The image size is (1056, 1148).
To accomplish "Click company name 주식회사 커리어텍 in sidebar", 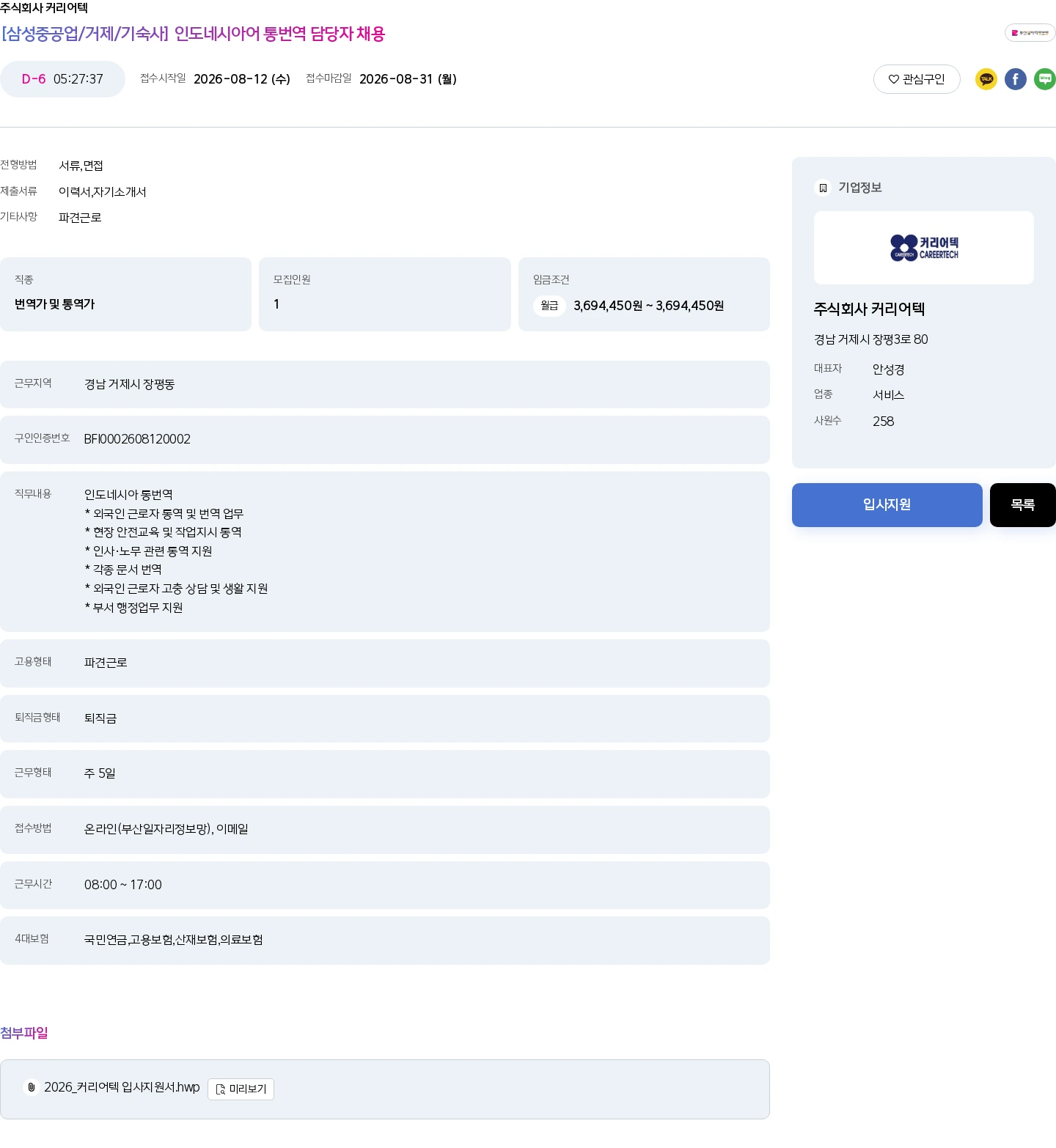I will (869, 309).
